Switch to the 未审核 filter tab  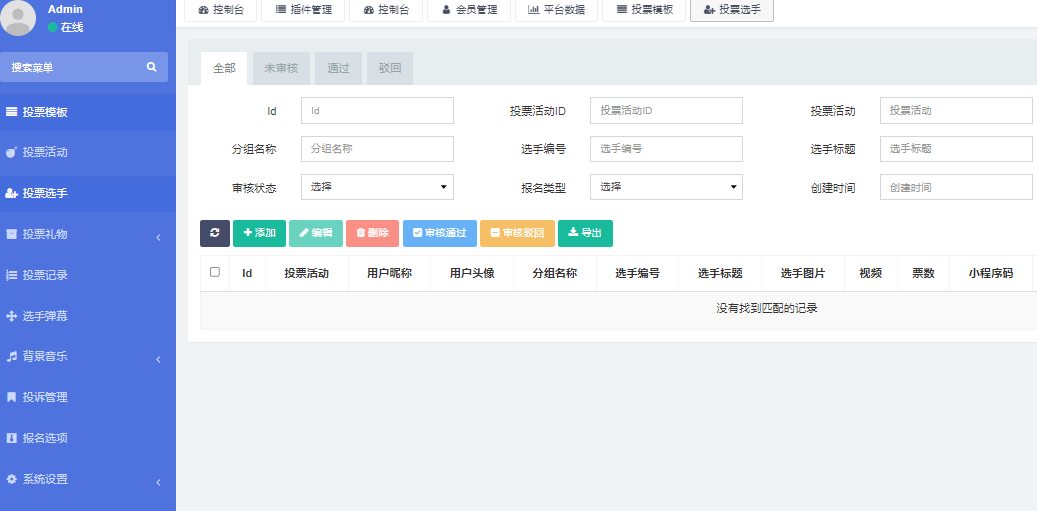(x=281, y=68)
